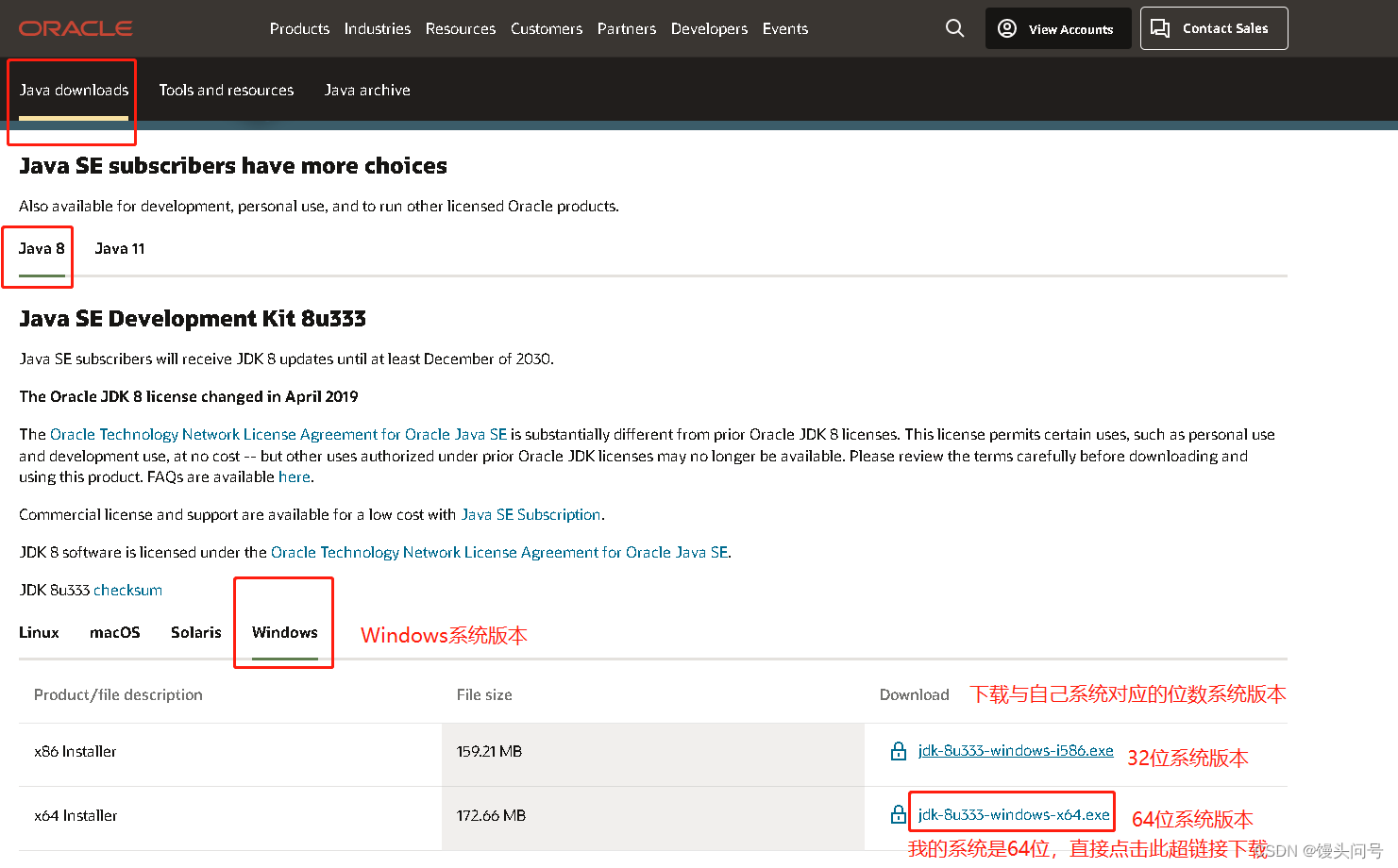Select the Windows platform tab
1398x868 pixels.
[x=285, y=632]
